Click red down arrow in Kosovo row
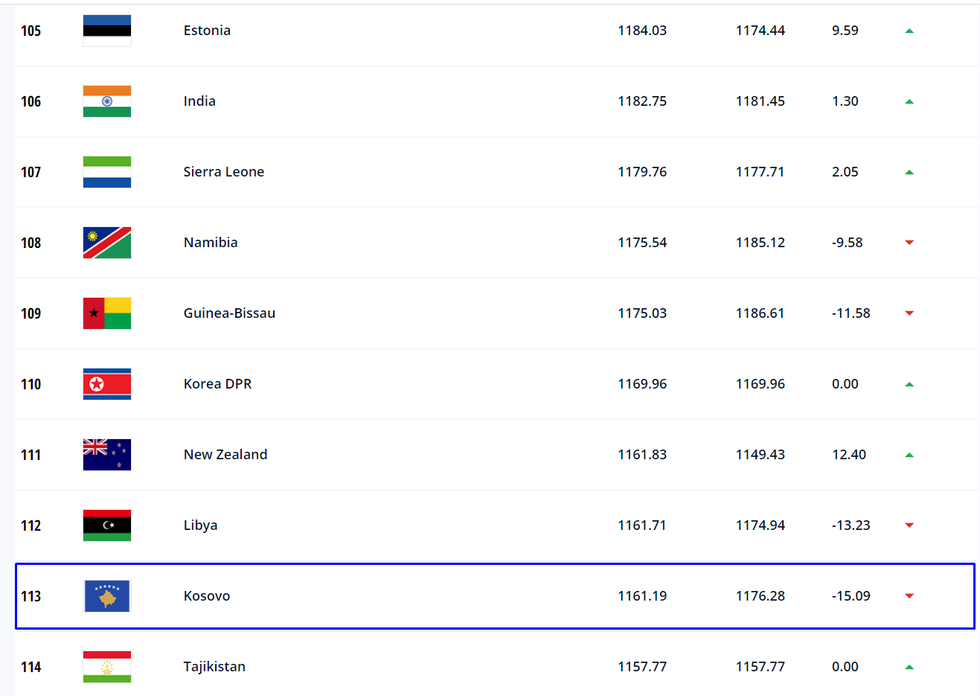Image resolution: width=980 pixels, height=696 pixels. click(909, 596)
